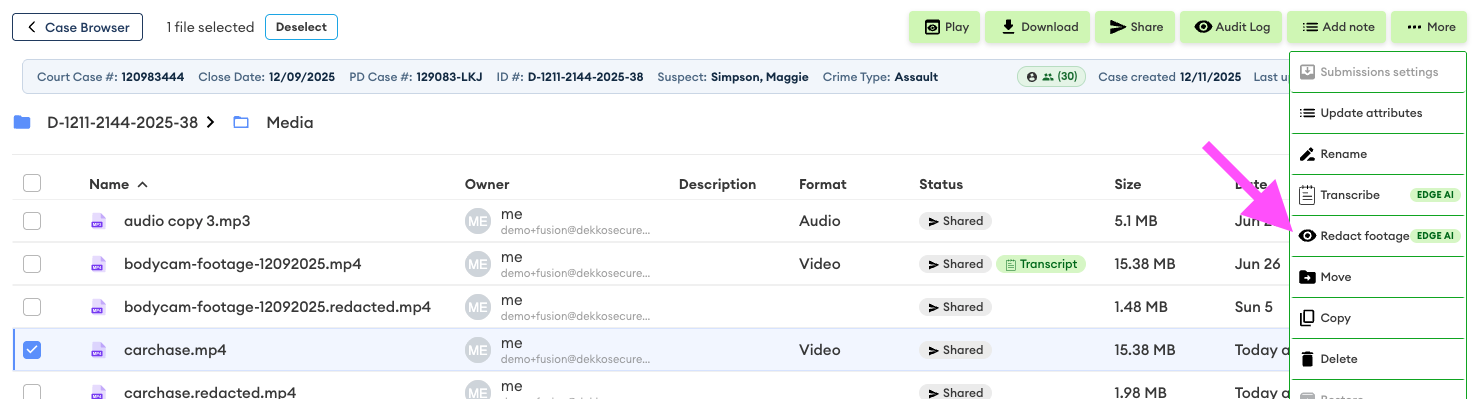
Task: Check the box for audio copy 3.mp3
Action: (32, 221)
